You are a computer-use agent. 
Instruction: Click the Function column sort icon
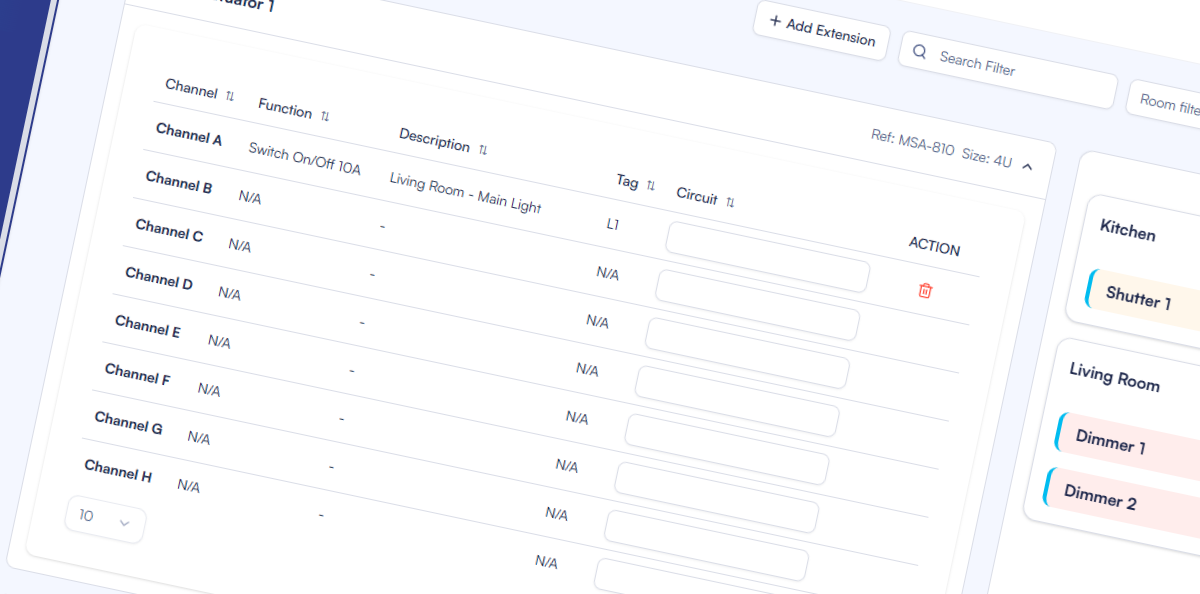pyautogui.click(x=325, y=116)
